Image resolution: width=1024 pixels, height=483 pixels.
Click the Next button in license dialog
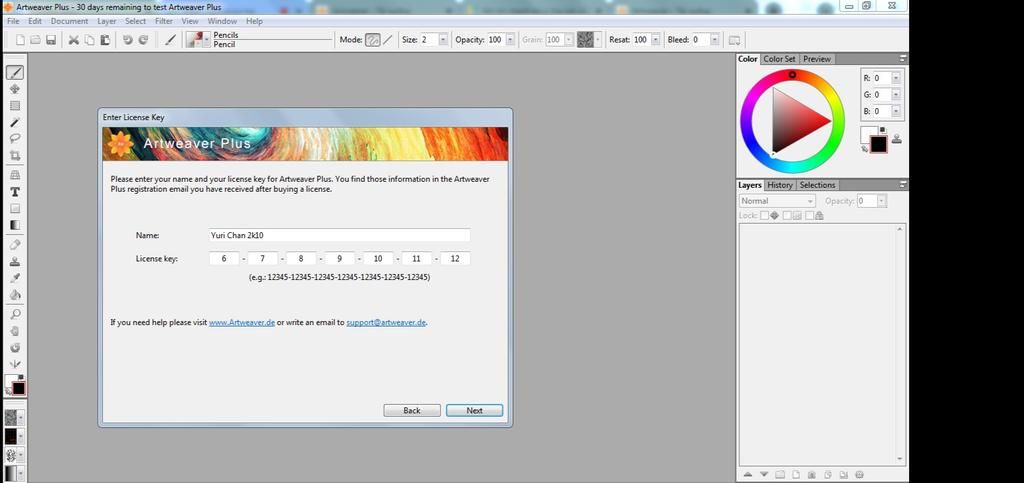[475, 411]
